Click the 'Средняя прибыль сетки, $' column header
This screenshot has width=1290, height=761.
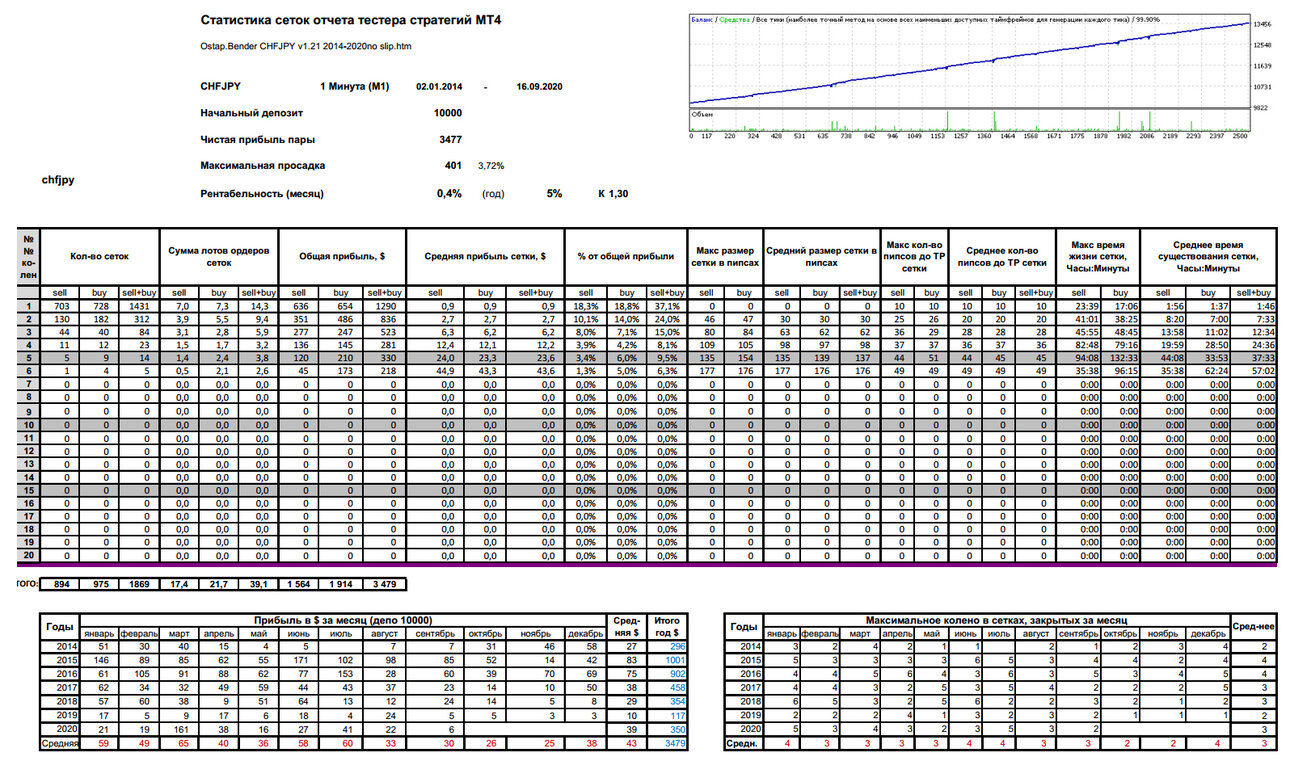click(x=485, y=256)
